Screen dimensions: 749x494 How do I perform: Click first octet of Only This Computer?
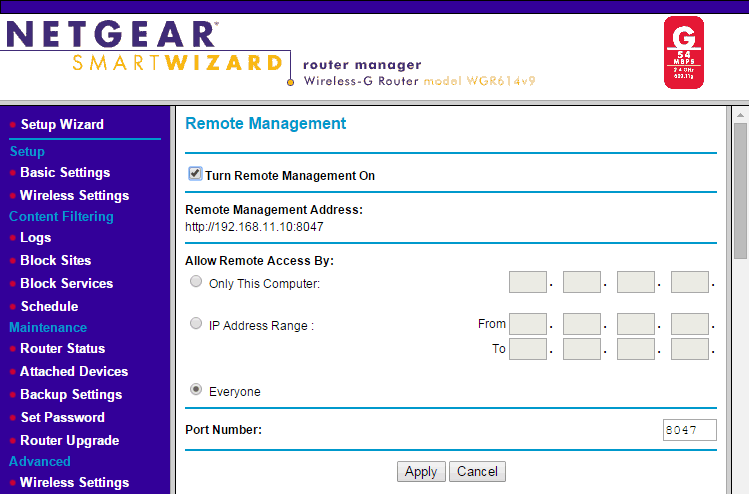(527, 282)
